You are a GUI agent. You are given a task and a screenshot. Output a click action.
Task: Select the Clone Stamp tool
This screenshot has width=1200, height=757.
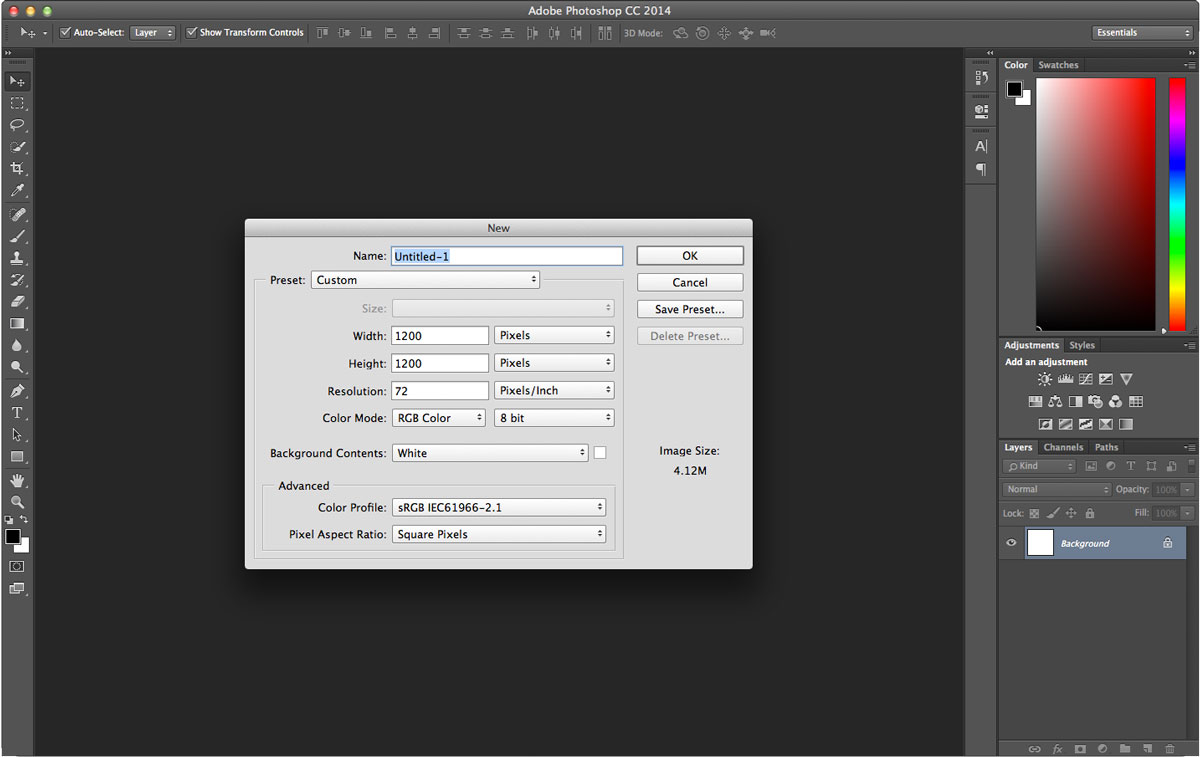17,258
